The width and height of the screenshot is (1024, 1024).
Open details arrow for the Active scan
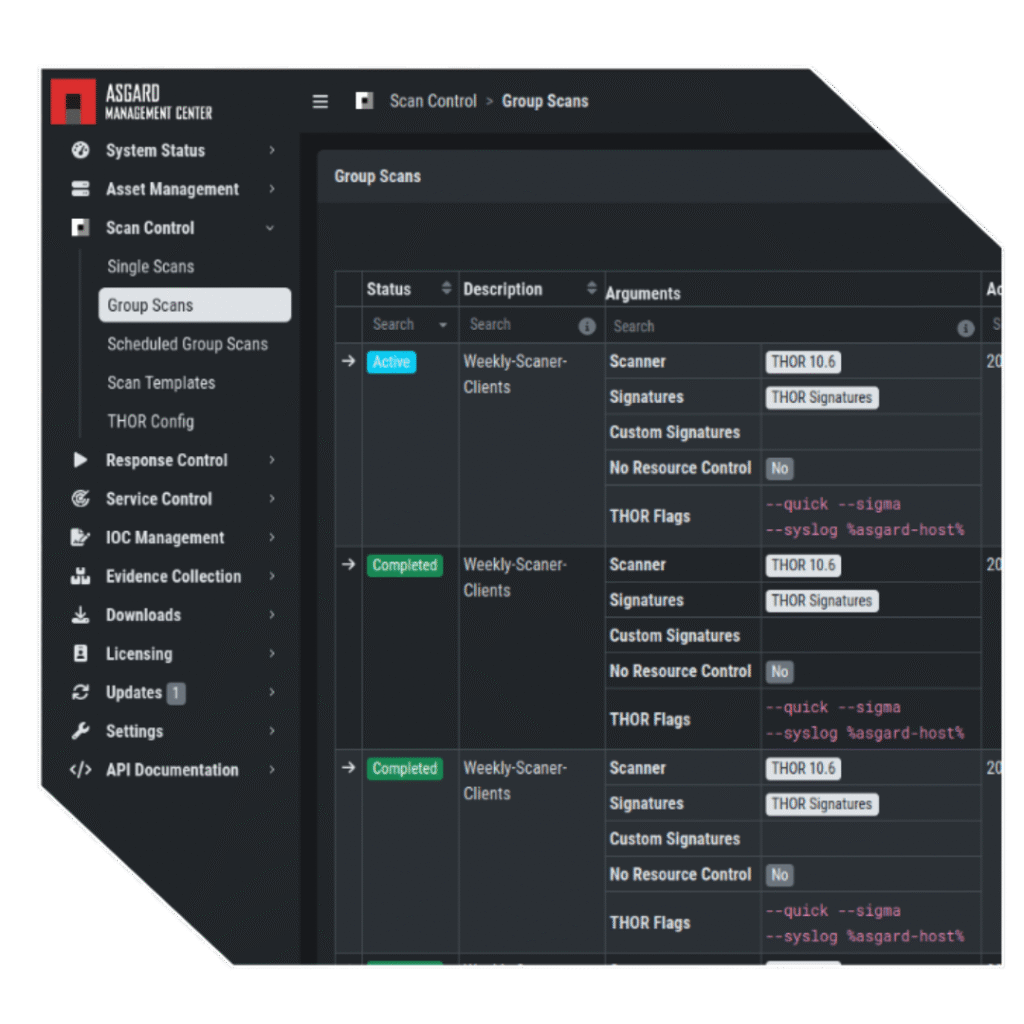[x=349, y=360]
